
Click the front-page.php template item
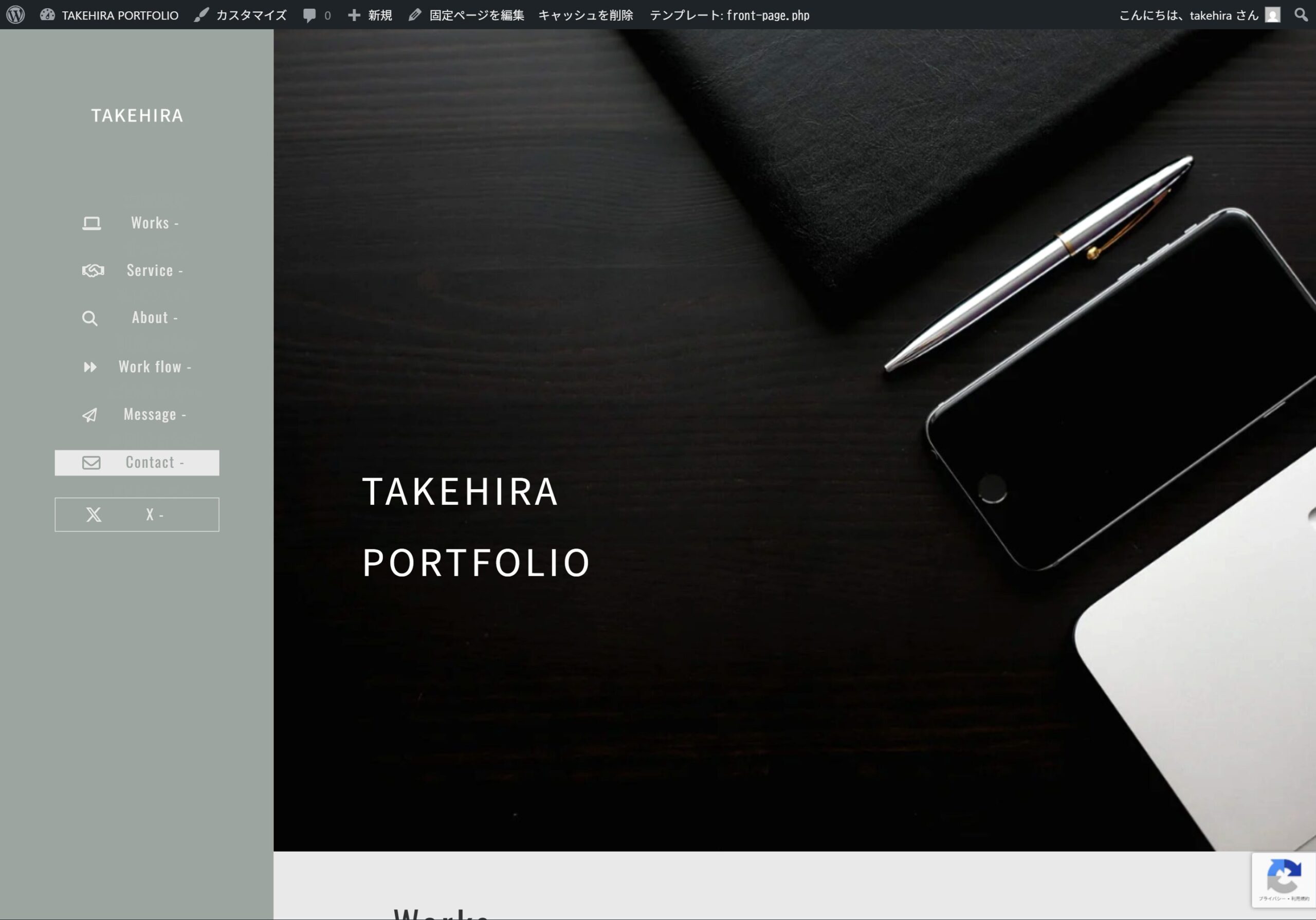(729, 15)
